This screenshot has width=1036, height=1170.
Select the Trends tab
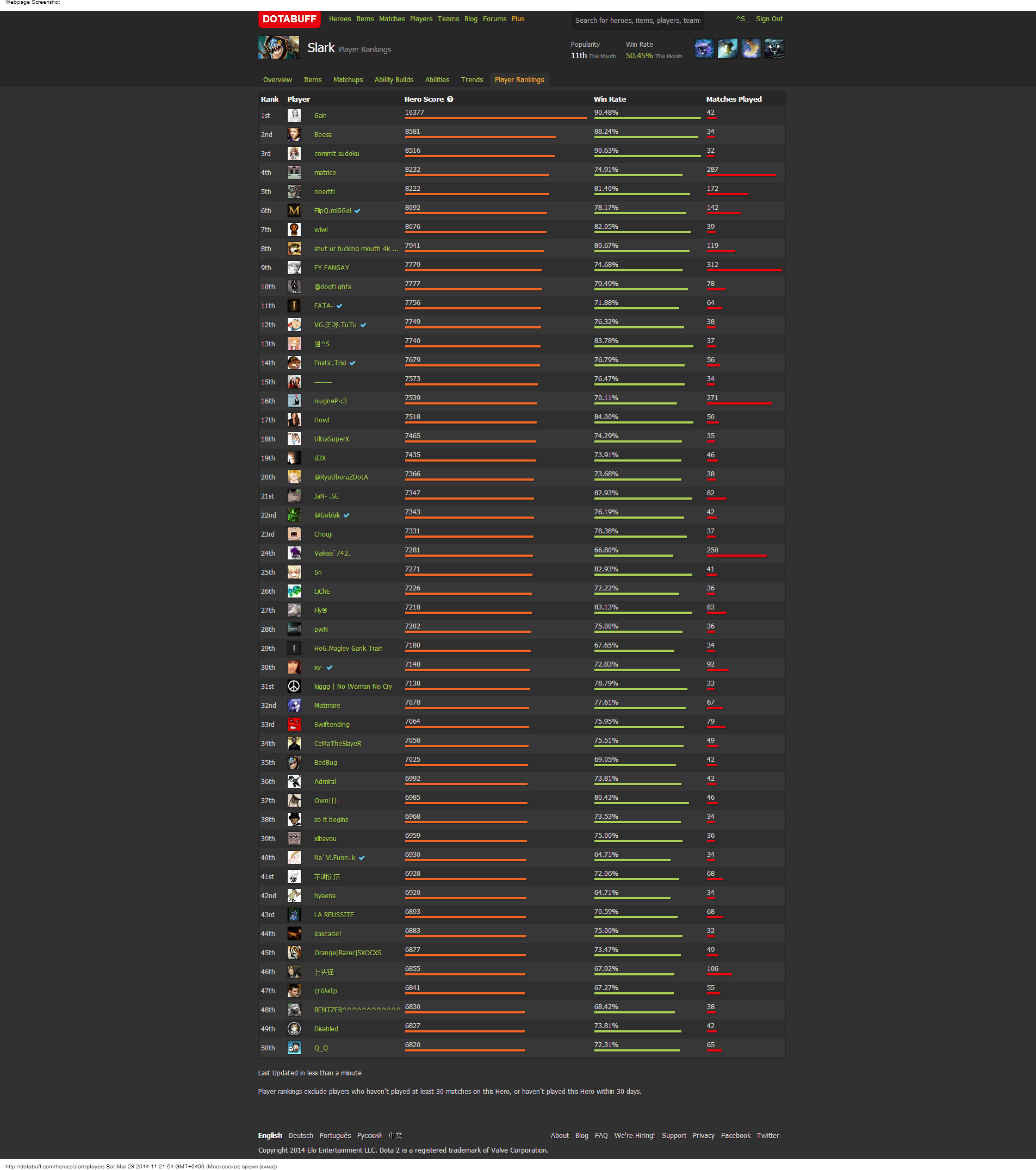tap(472, 80)
